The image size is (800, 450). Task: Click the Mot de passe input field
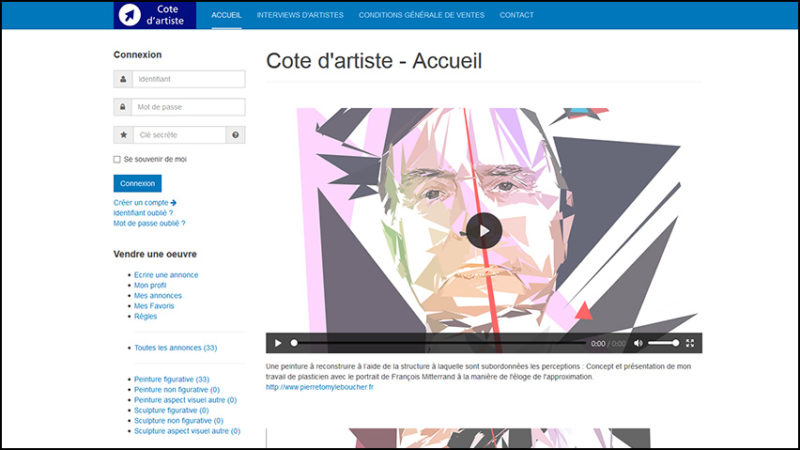[188, 107]
